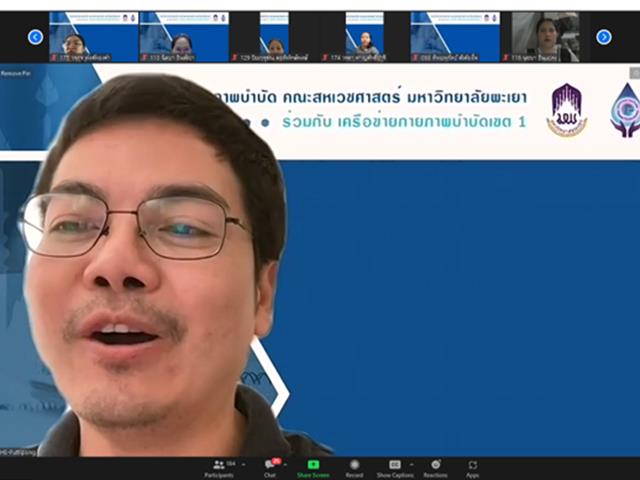Click the Remove Pin button
This screenshot has height=480, width=640.
[x=16, y=73]
